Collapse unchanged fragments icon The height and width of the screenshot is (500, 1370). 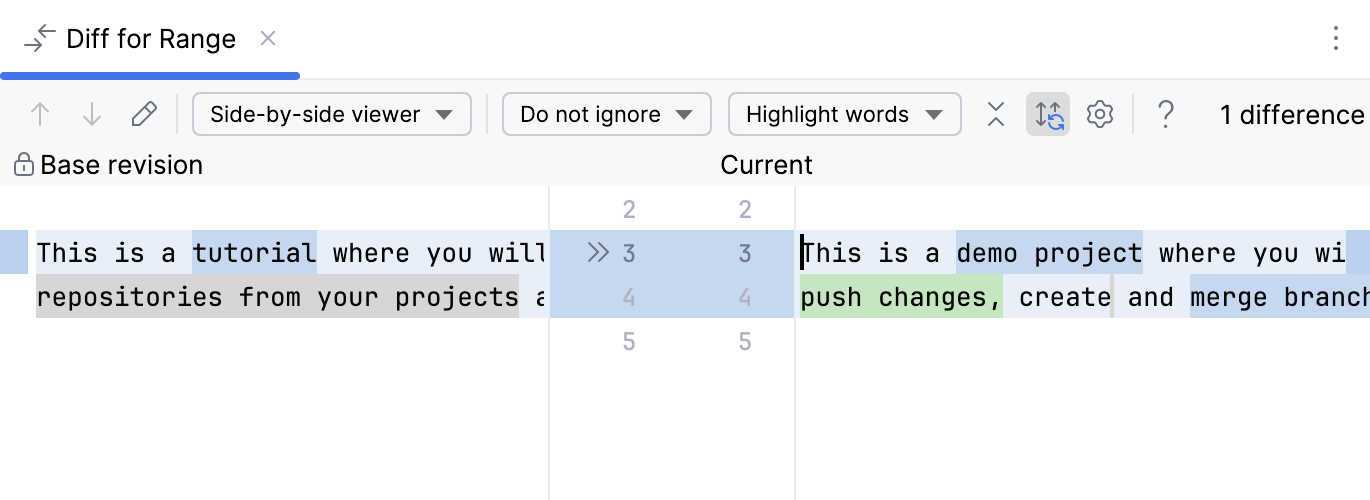pyautogui.click(x=996, y=115)
